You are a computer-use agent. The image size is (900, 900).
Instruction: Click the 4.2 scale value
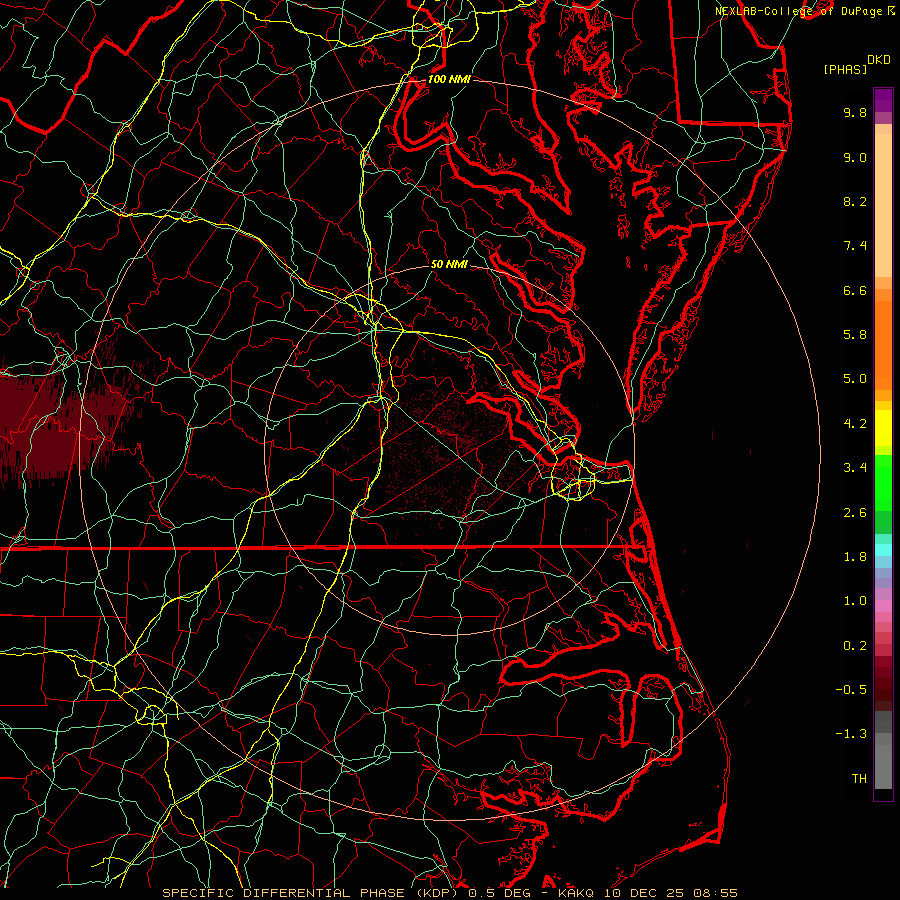(855, 424)
